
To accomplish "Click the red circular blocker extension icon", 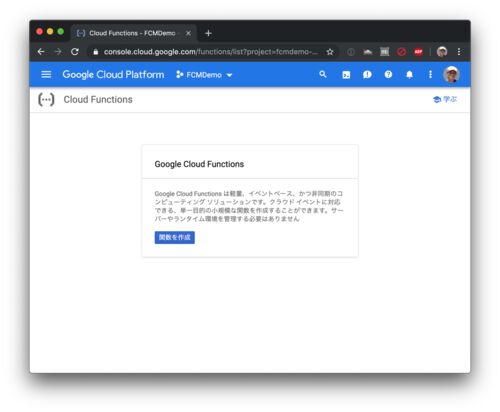I will click(x=401, y=52).
